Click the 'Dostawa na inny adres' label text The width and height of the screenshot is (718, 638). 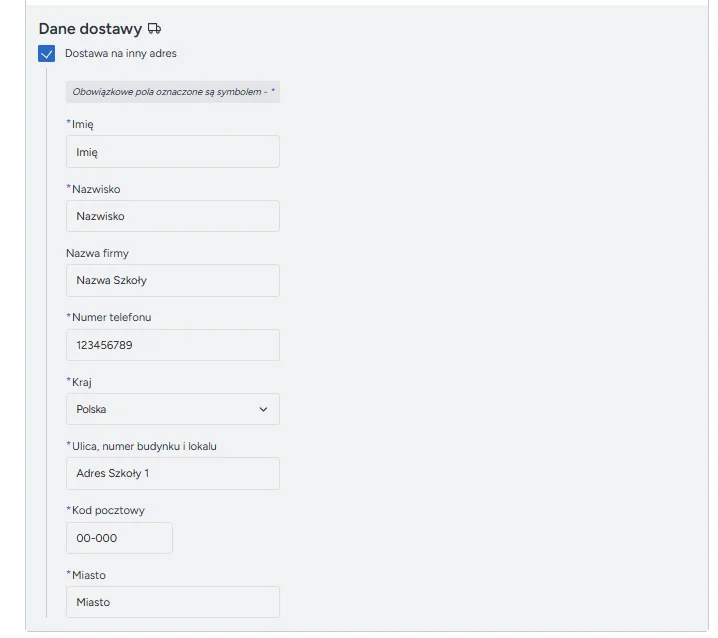120,54
